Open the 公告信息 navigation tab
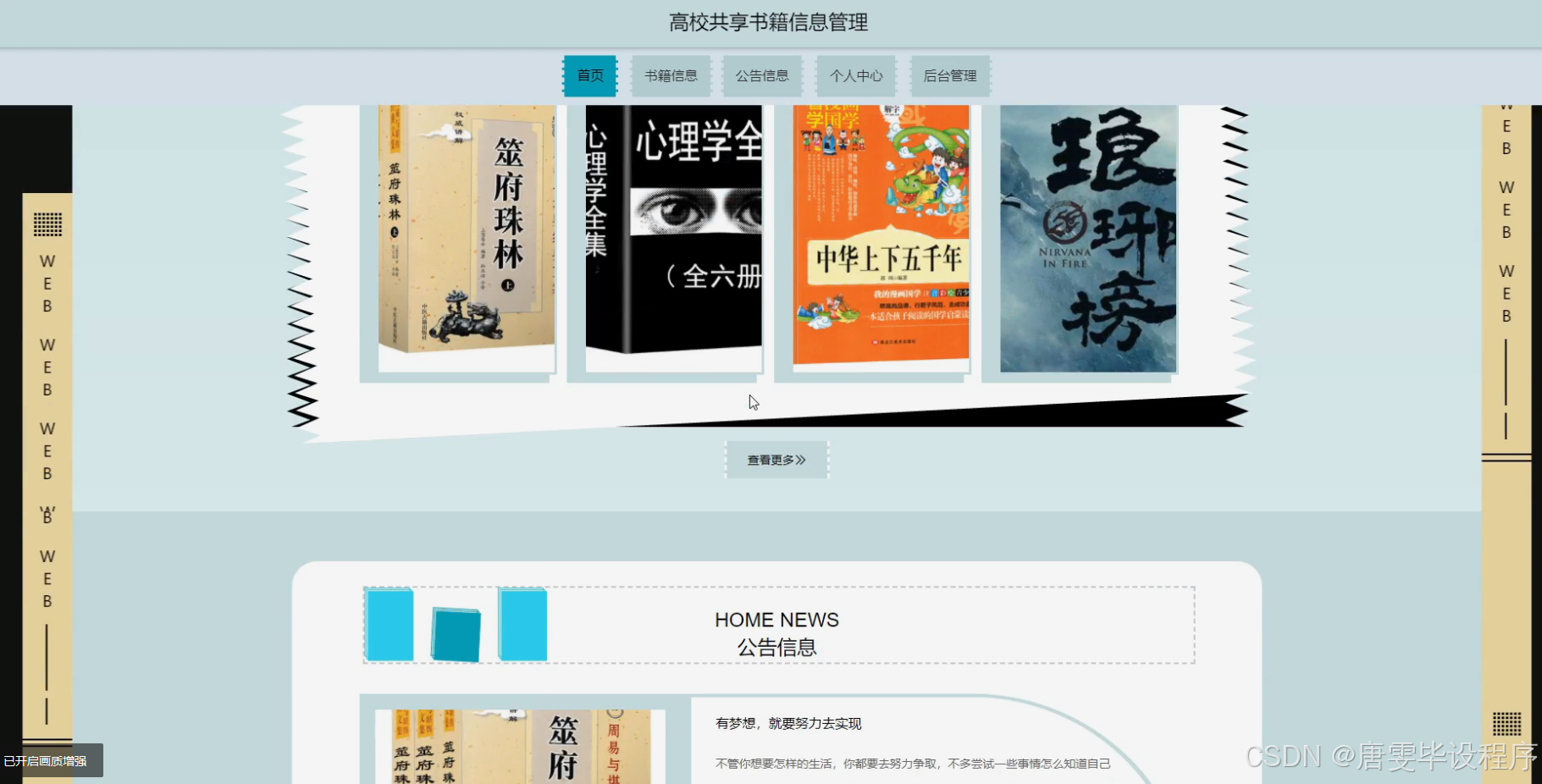Viewport: 1542px width, 784px height. [762, 76]
